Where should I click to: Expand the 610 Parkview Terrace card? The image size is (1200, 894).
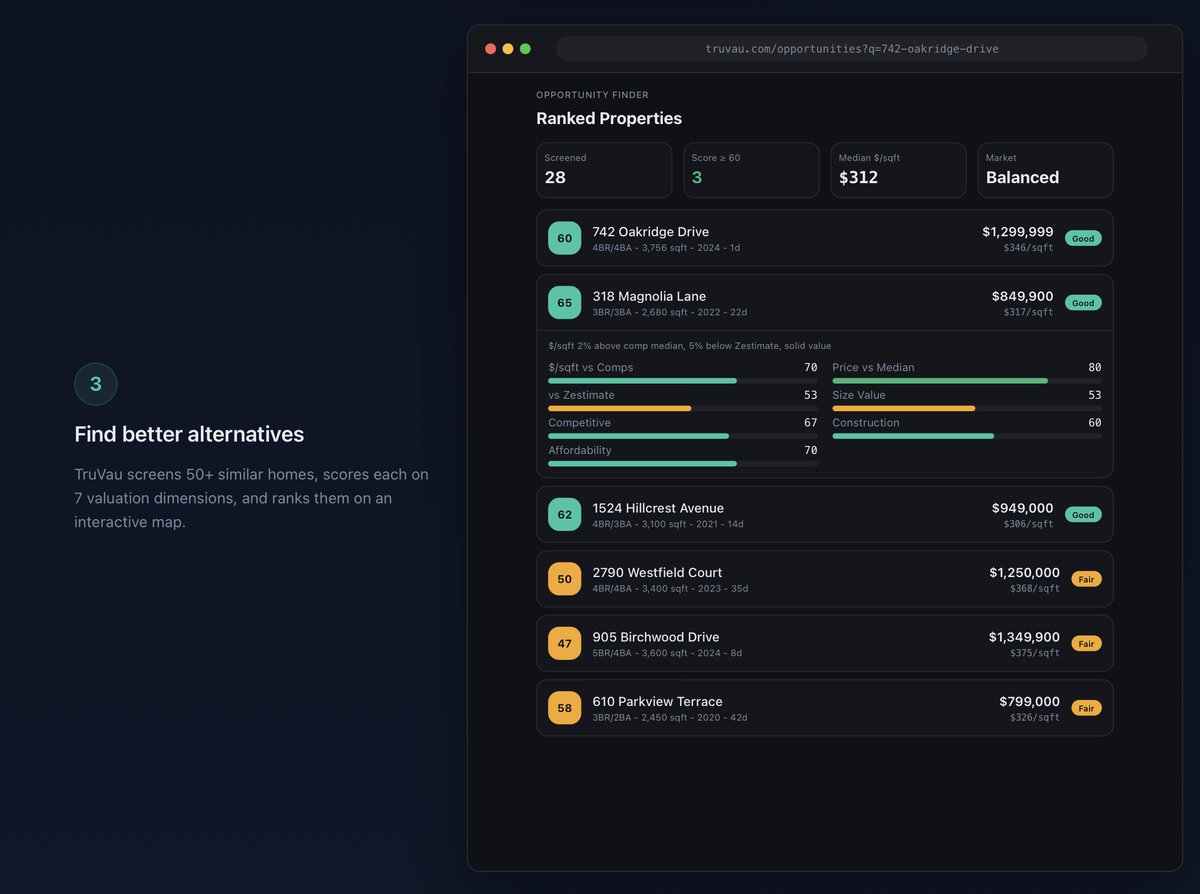(x=825, y=708)
